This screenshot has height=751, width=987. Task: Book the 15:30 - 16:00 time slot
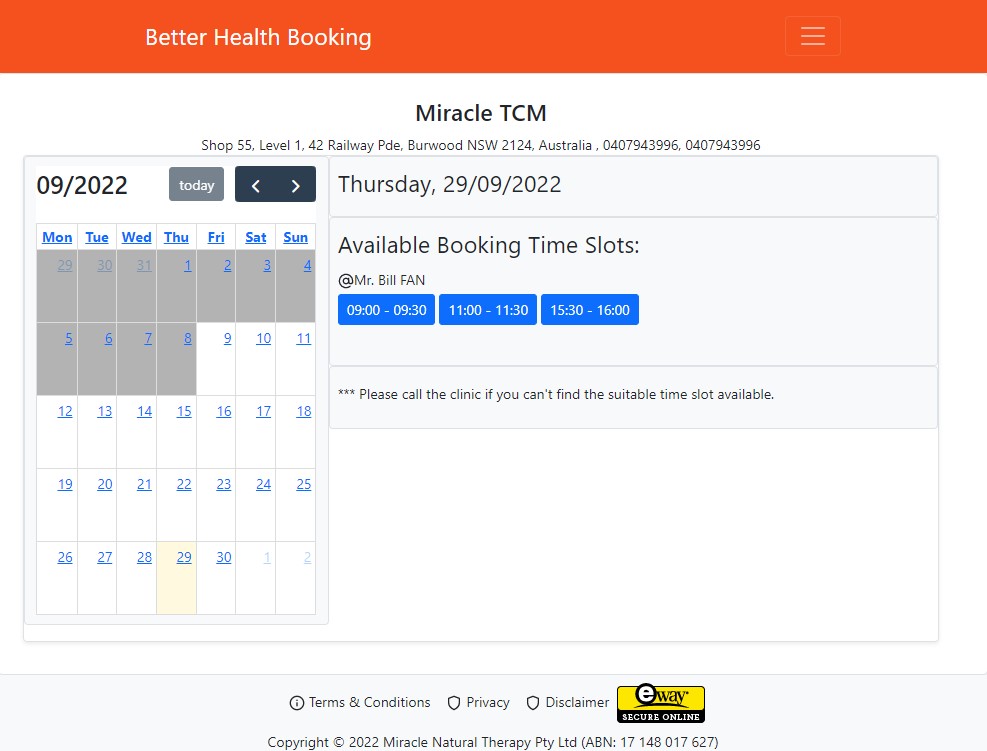click(x=590, y=310)
